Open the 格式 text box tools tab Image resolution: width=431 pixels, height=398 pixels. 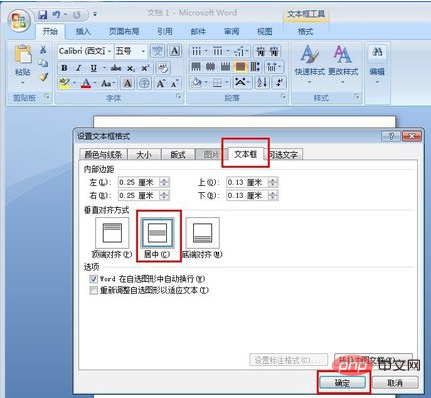pyautogui.click(x=305, y=32)
